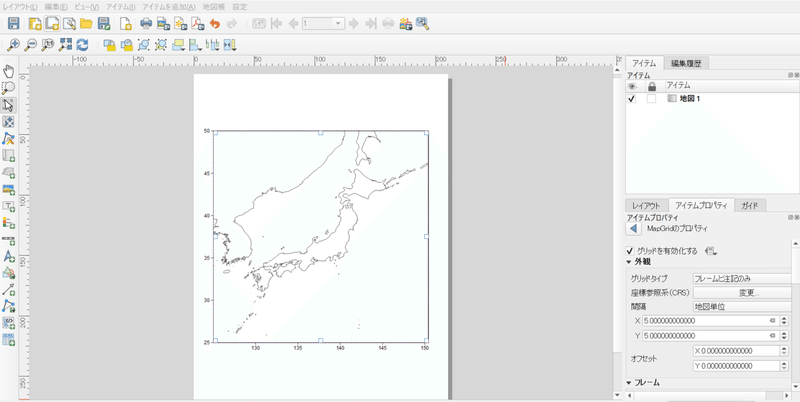800x402 pixels.
Task: Group the selected items
Action: [144, 45]
